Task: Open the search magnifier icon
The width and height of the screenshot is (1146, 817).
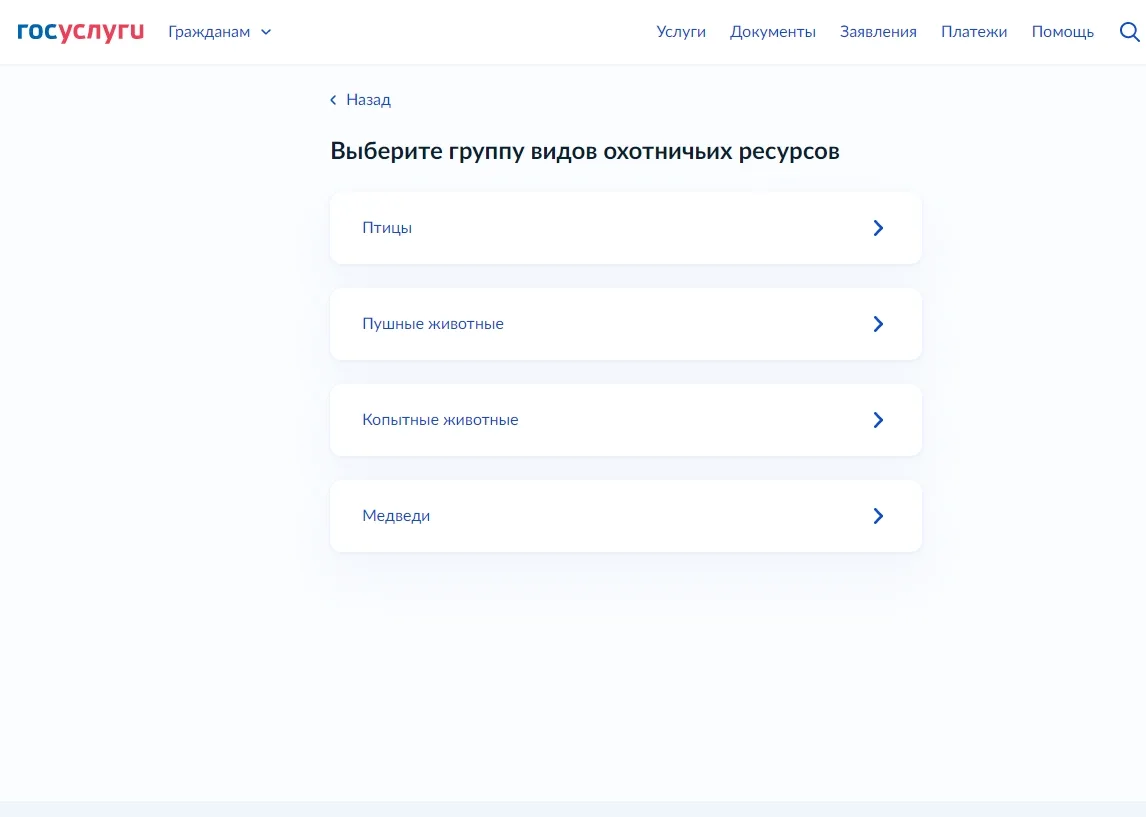Action: tap(1129, 32)
